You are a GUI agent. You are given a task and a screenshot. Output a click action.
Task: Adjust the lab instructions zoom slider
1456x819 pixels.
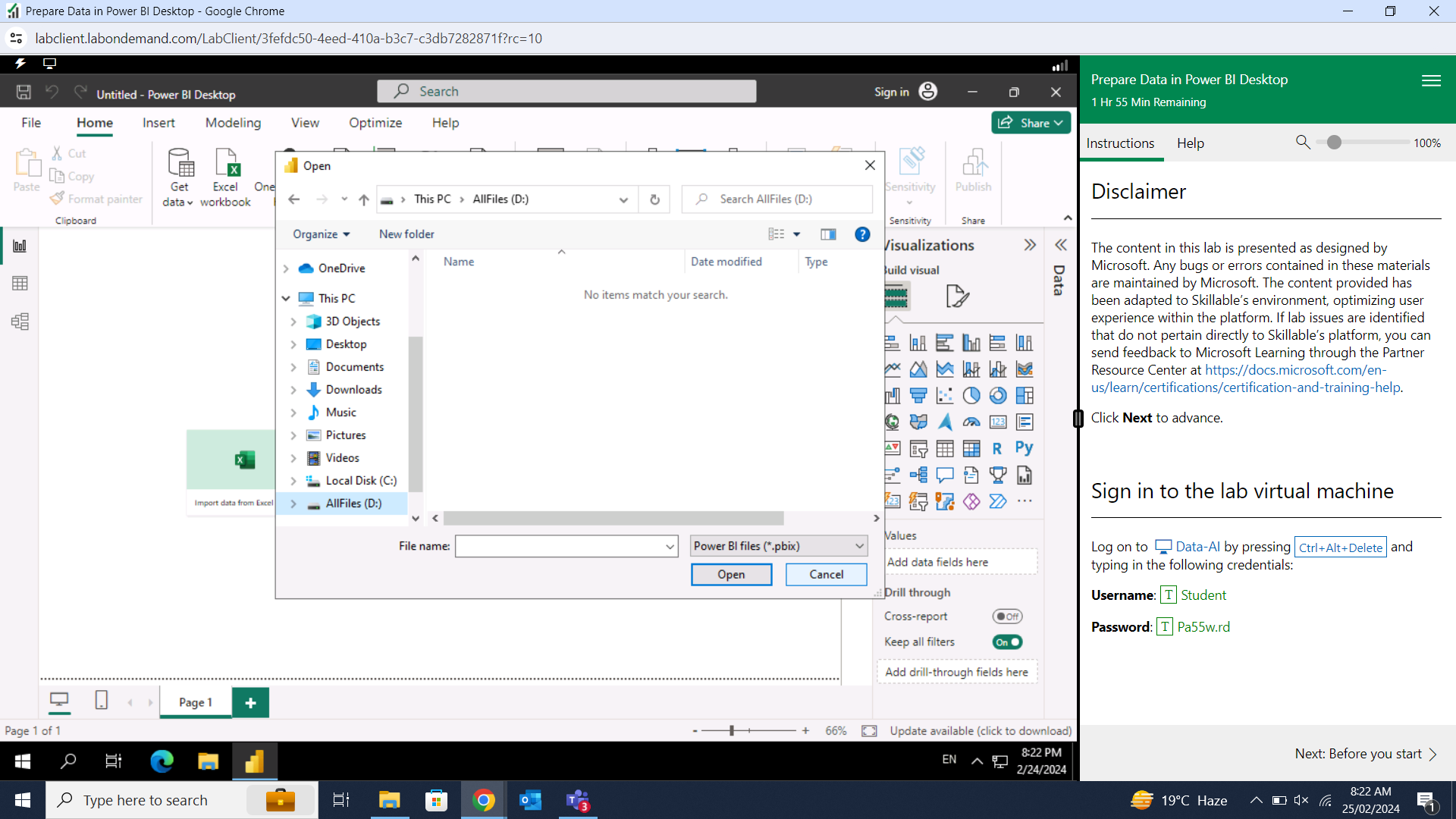(x=1334, y=143)
